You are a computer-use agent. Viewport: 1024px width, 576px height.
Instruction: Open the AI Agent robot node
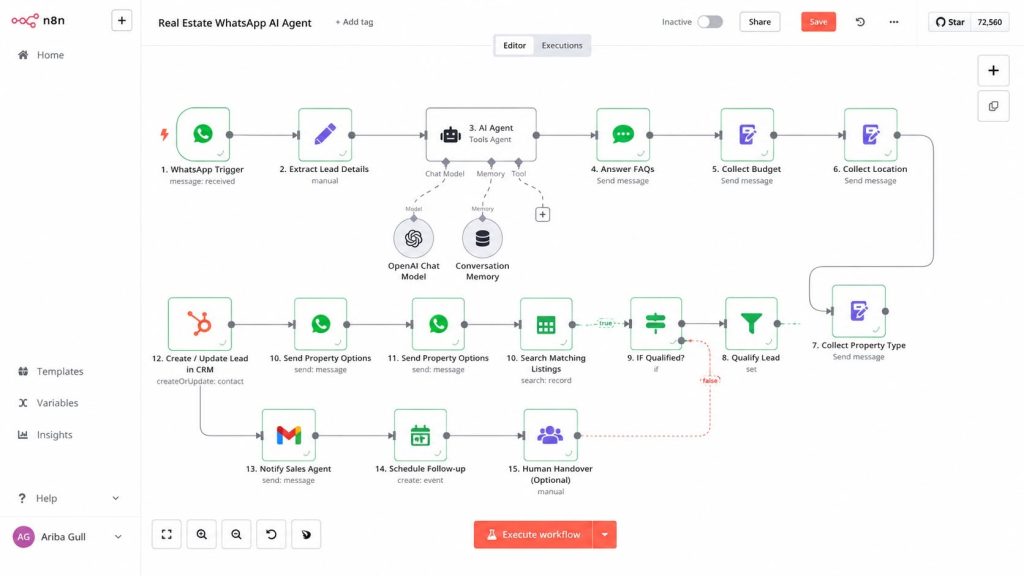[x=481, y=135]
